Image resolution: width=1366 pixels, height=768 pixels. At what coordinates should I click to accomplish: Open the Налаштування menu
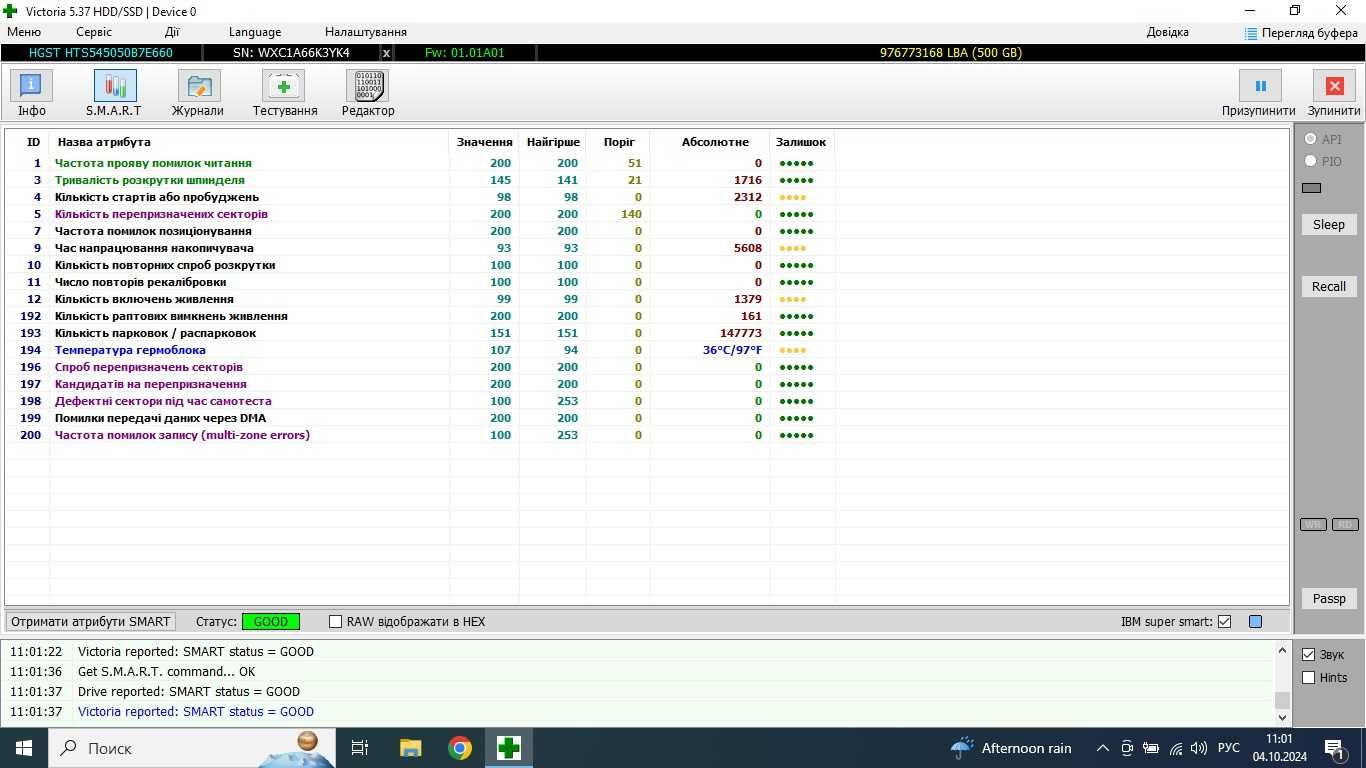pyautogui.click(x=366, y=32)
